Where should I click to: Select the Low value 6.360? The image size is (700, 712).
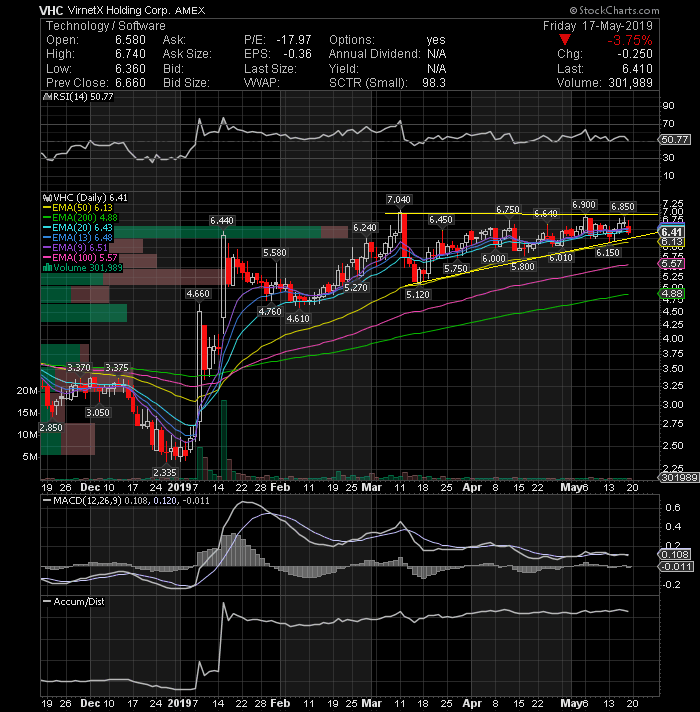(130, 69)
